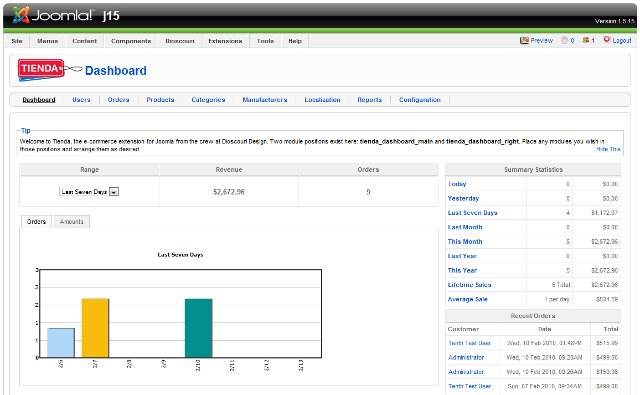Click the yellow 2/7 chart bar
This screenshot has width=640, height=395.
tap(95, 328)
